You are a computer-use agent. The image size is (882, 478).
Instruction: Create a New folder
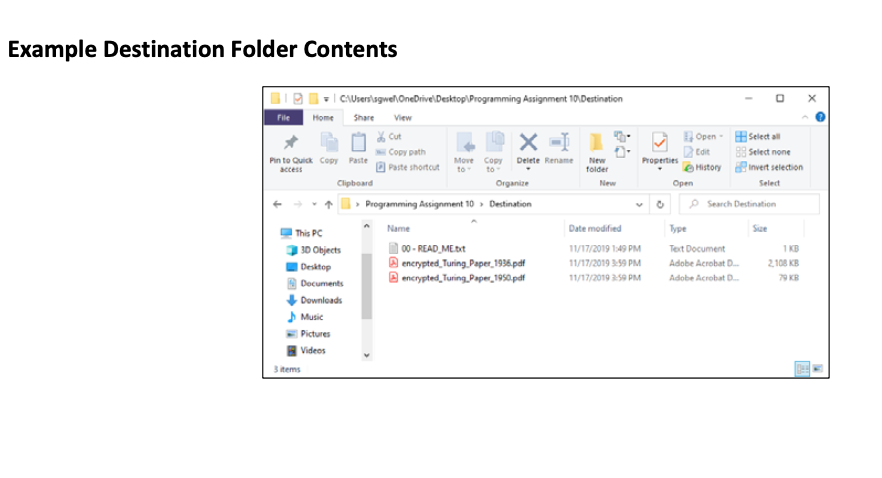597,152
